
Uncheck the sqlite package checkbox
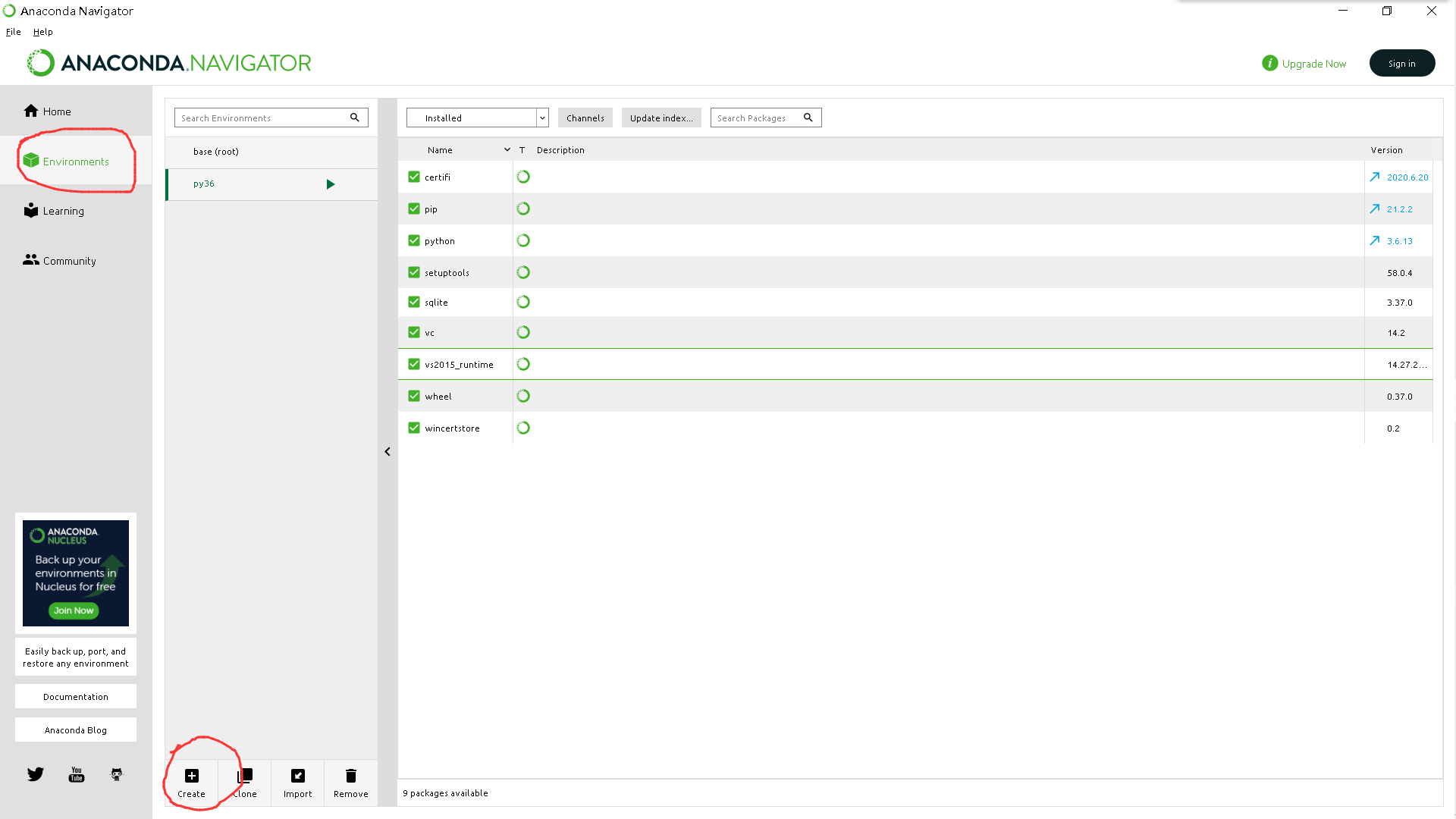414,301
